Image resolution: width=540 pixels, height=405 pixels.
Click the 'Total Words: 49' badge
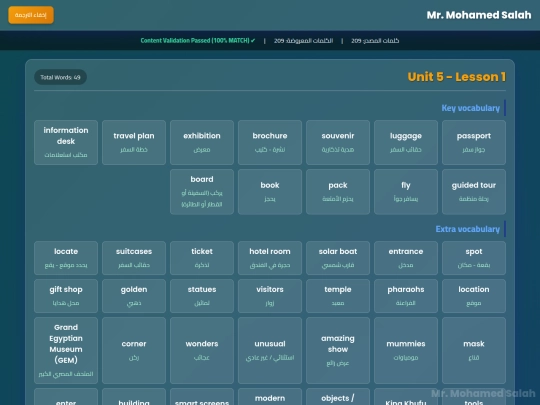60,77
